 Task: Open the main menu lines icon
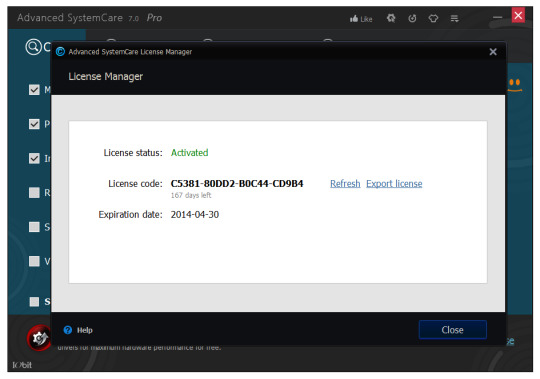tap(455, 18)
